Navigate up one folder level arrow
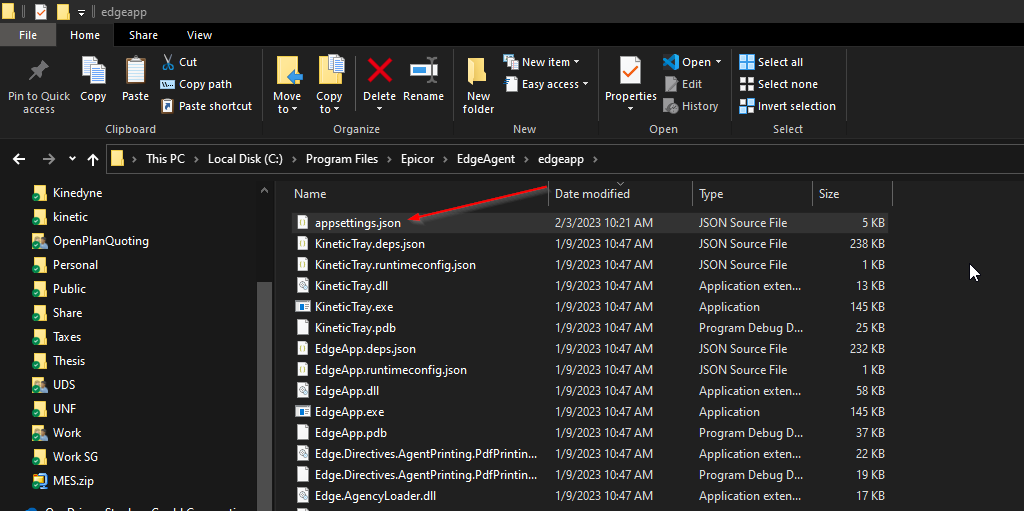The width and height of the screenshot is (1024, 511). coord(93,159)
